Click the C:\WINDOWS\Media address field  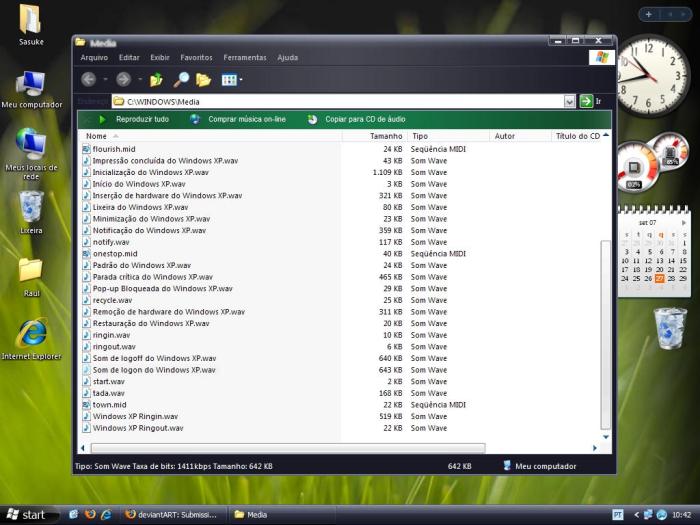point(338,102)
